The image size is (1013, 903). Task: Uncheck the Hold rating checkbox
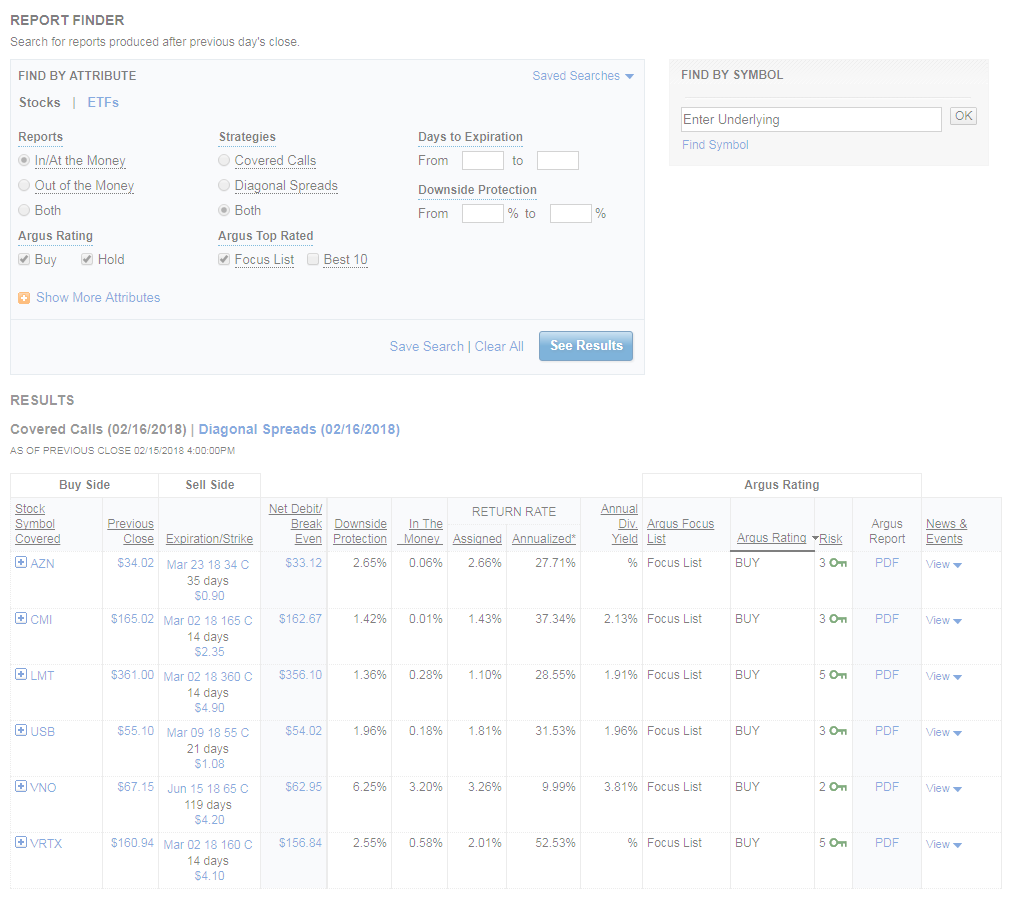(88, 260)
